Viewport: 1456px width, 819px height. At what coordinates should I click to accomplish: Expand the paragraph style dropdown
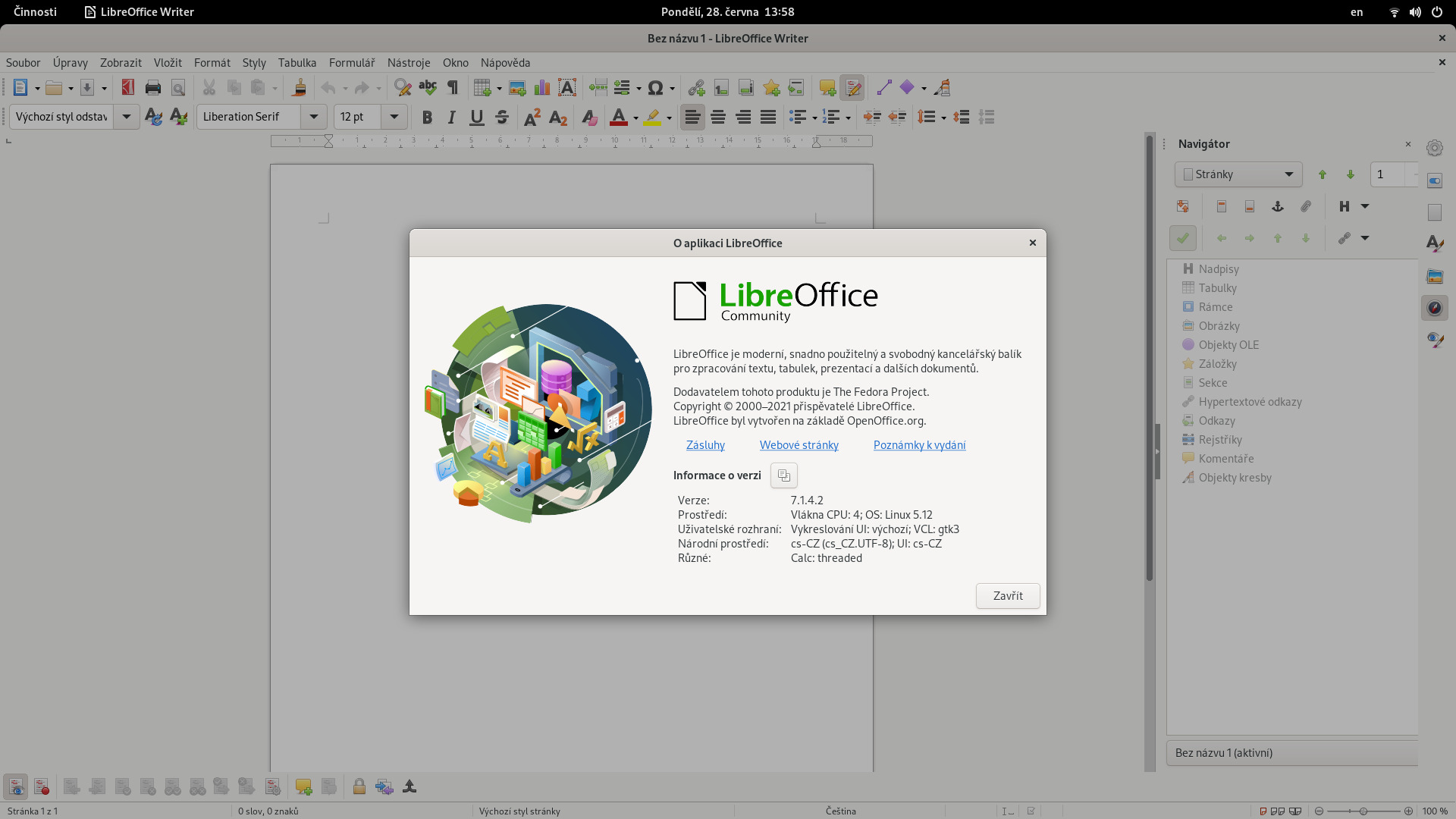(x=127, y=117)
